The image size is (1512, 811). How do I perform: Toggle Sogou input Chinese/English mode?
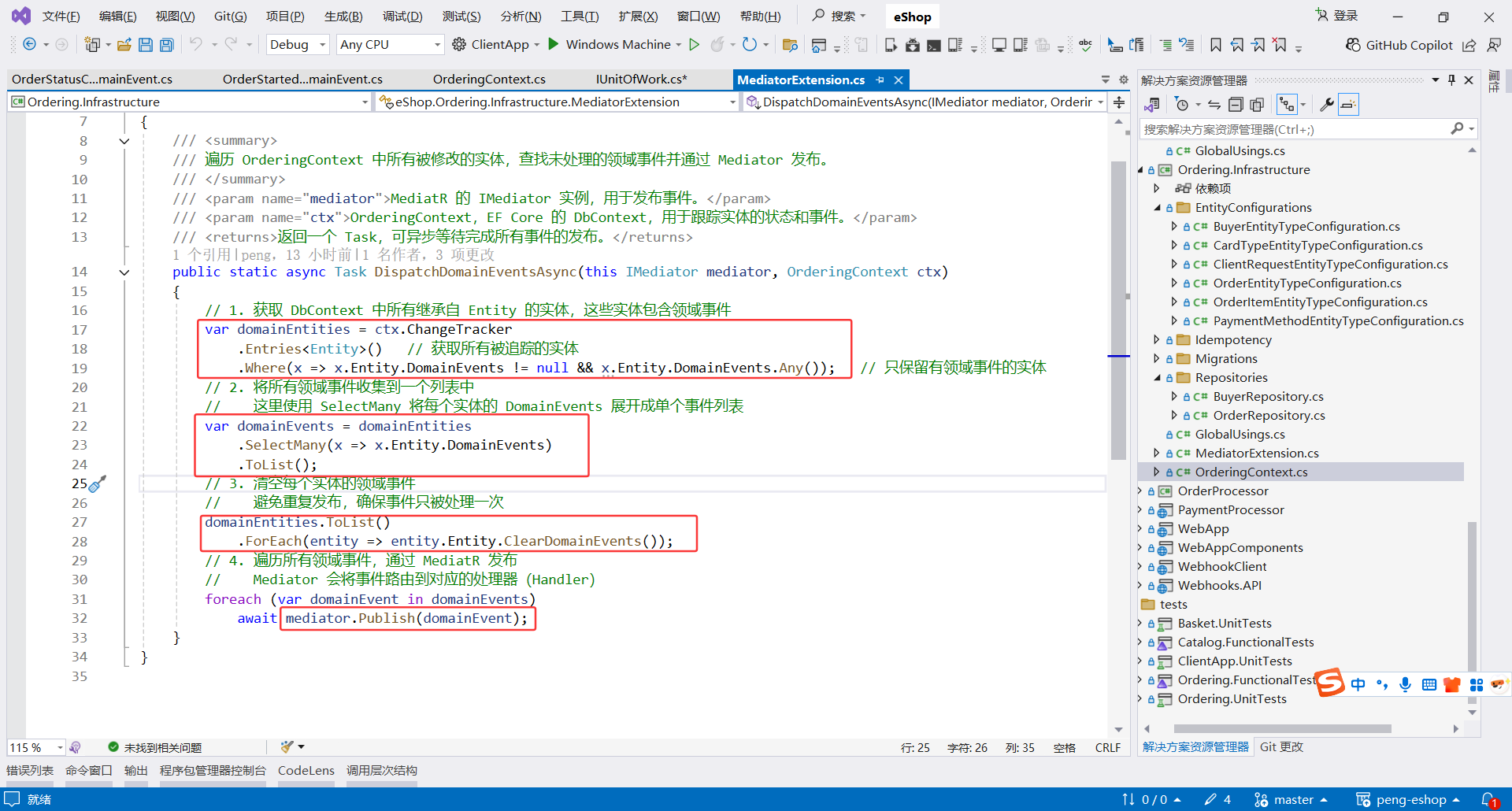click(1358, 684)
